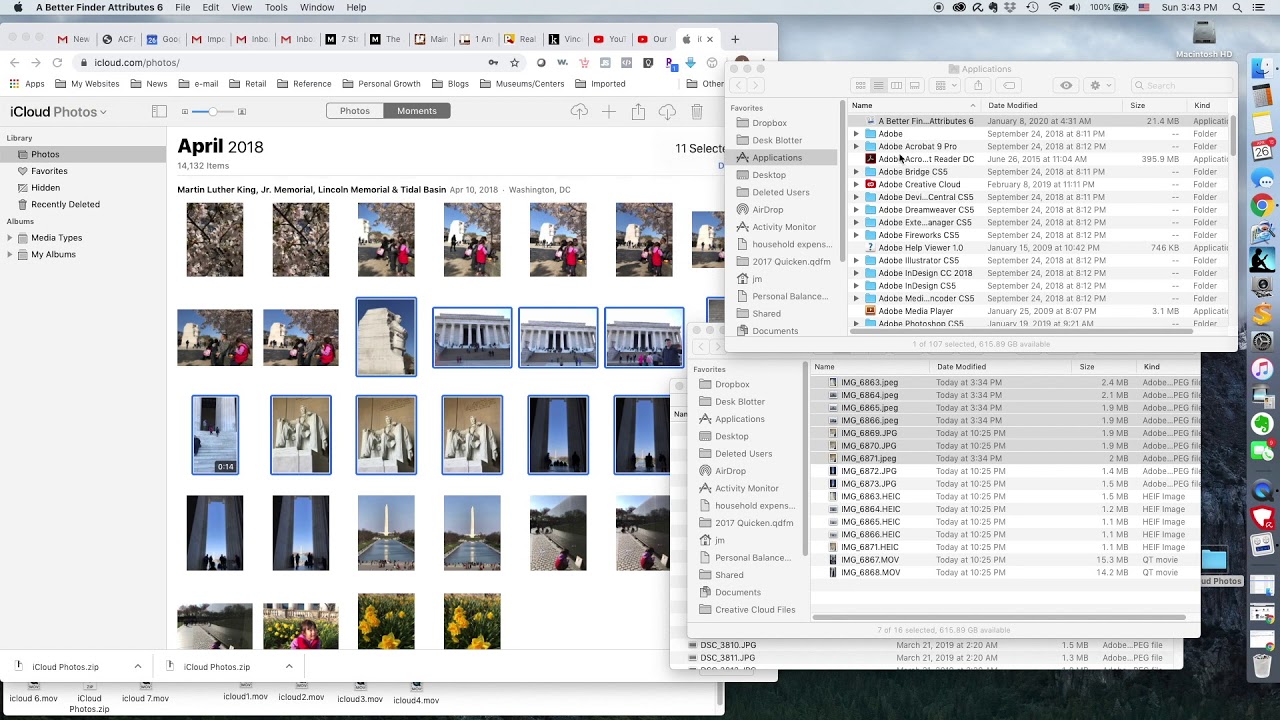1280x720 pixels.
Task: Click the plus add-to-album icon in iCloud Photos
Action: 609,111
